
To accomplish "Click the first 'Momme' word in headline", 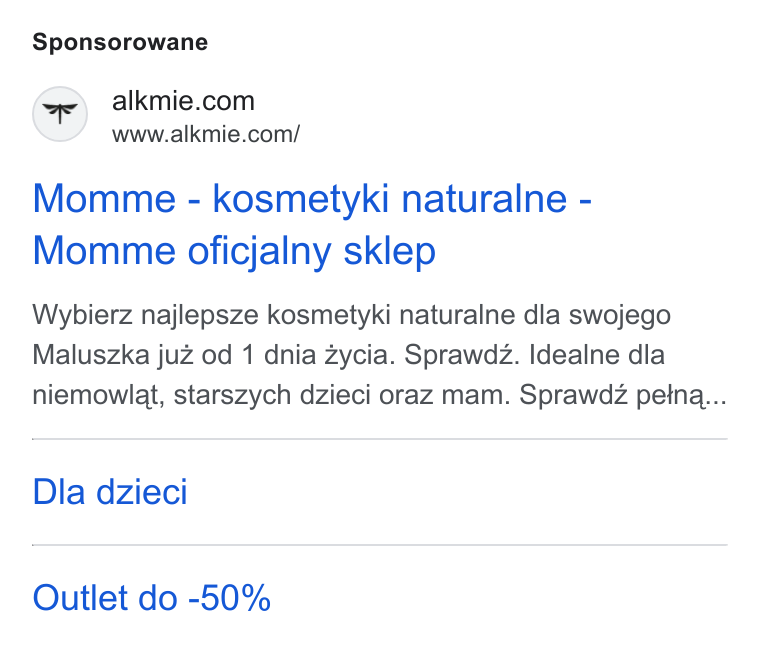I will pos(104,199).
